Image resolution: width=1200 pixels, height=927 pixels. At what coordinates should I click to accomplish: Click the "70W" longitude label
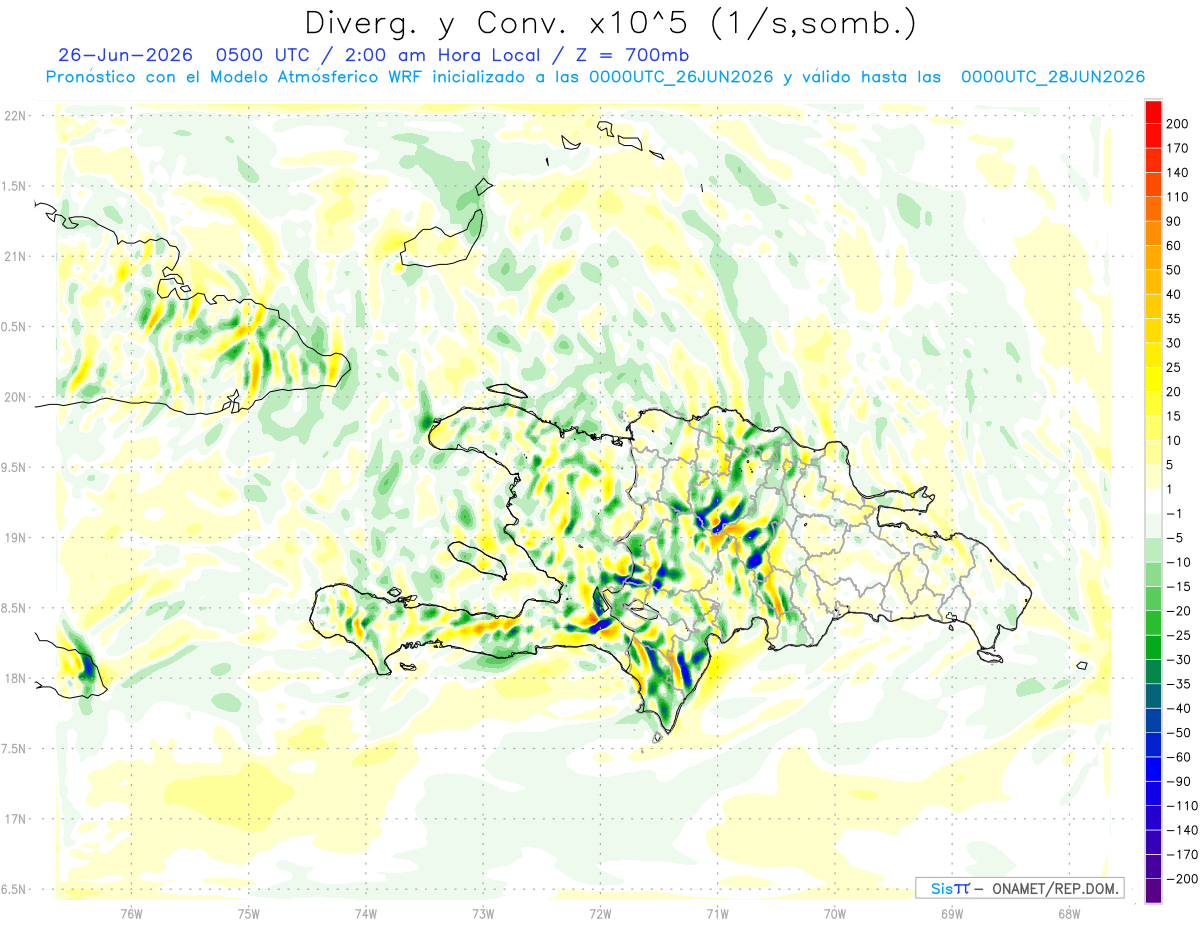(x=835, y=912)
